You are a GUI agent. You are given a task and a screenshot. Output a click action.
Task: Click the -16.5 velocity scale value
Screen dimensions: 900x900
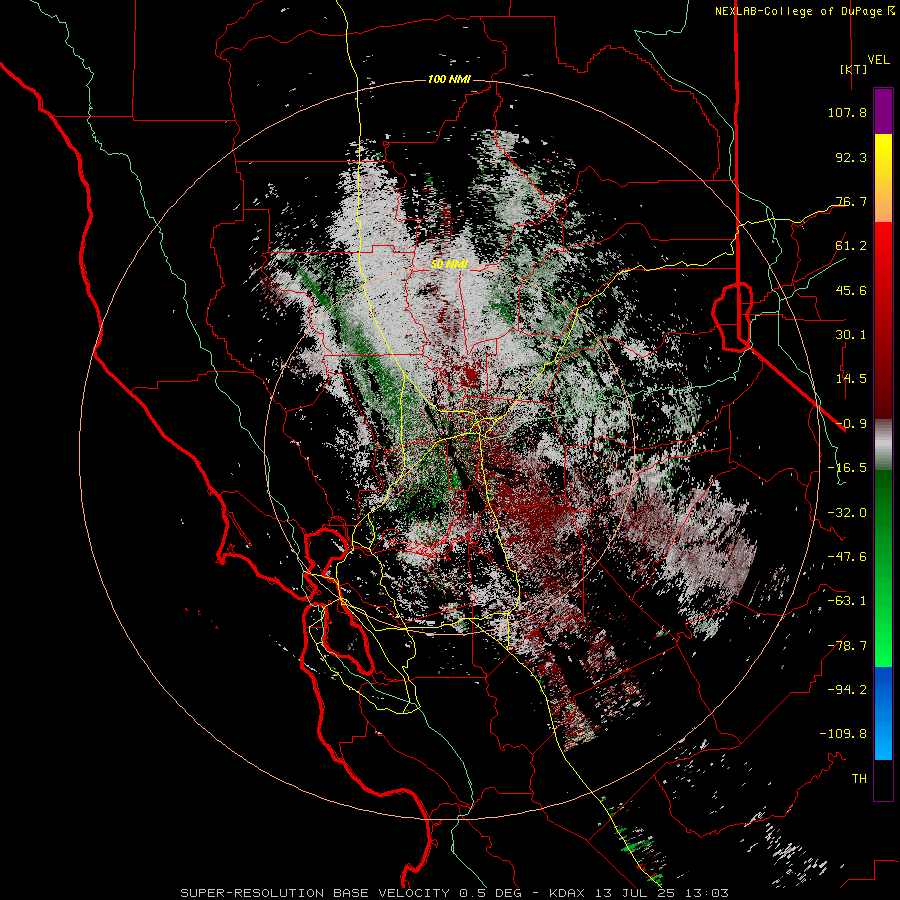847,468
